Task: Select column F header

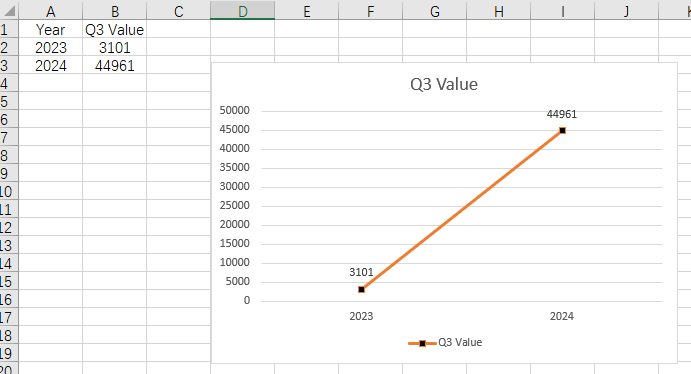Action: click(x=370, y=10)
